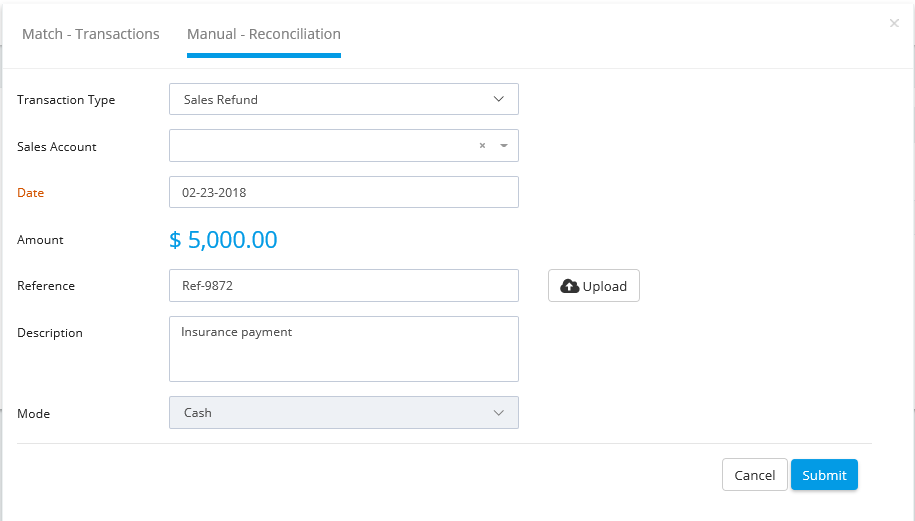Switch to the Match - Transactions tab

click(x=90, y=34)
